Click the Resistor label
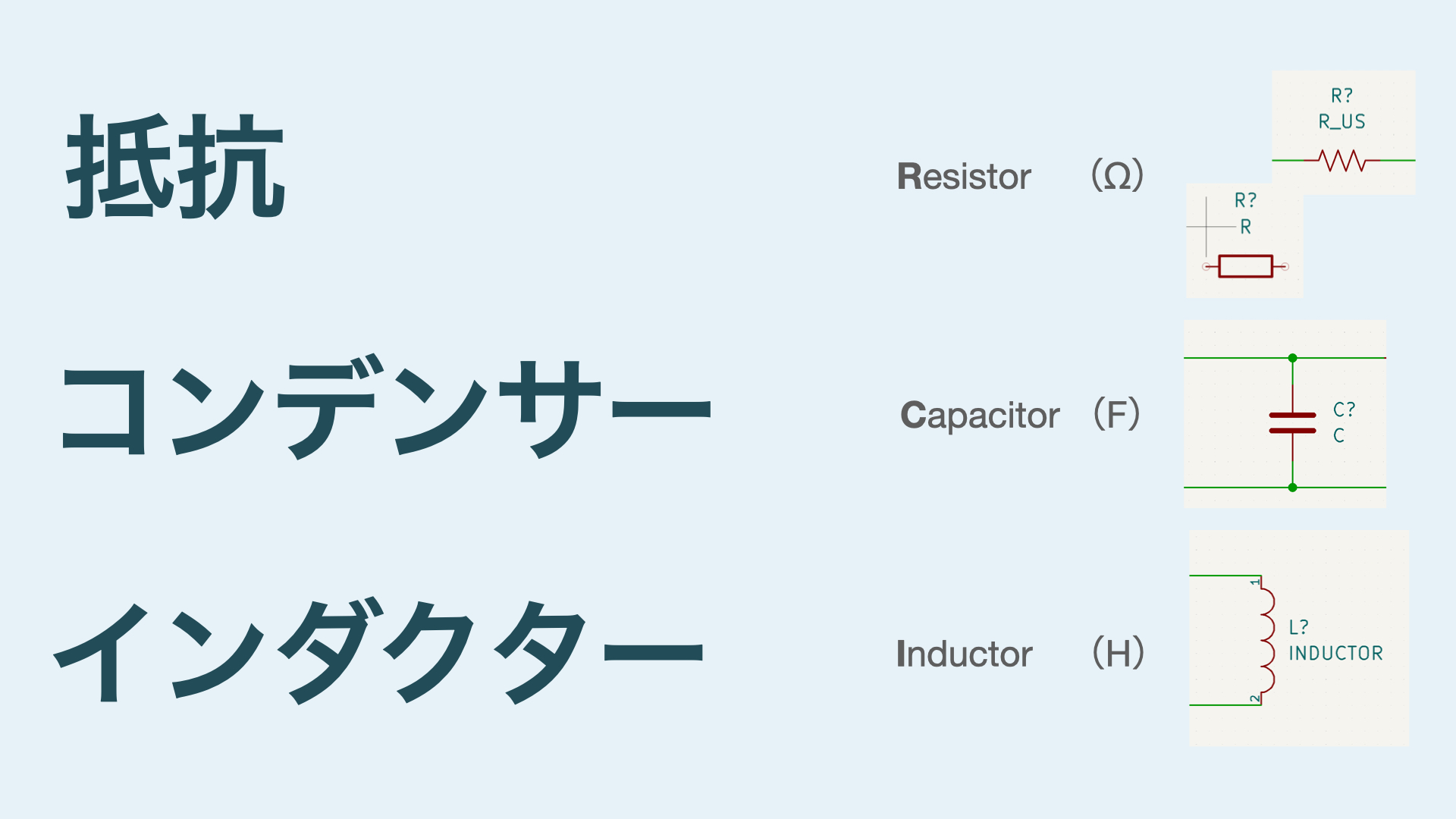The image size is (1456, 819). (x=964, y=177)
